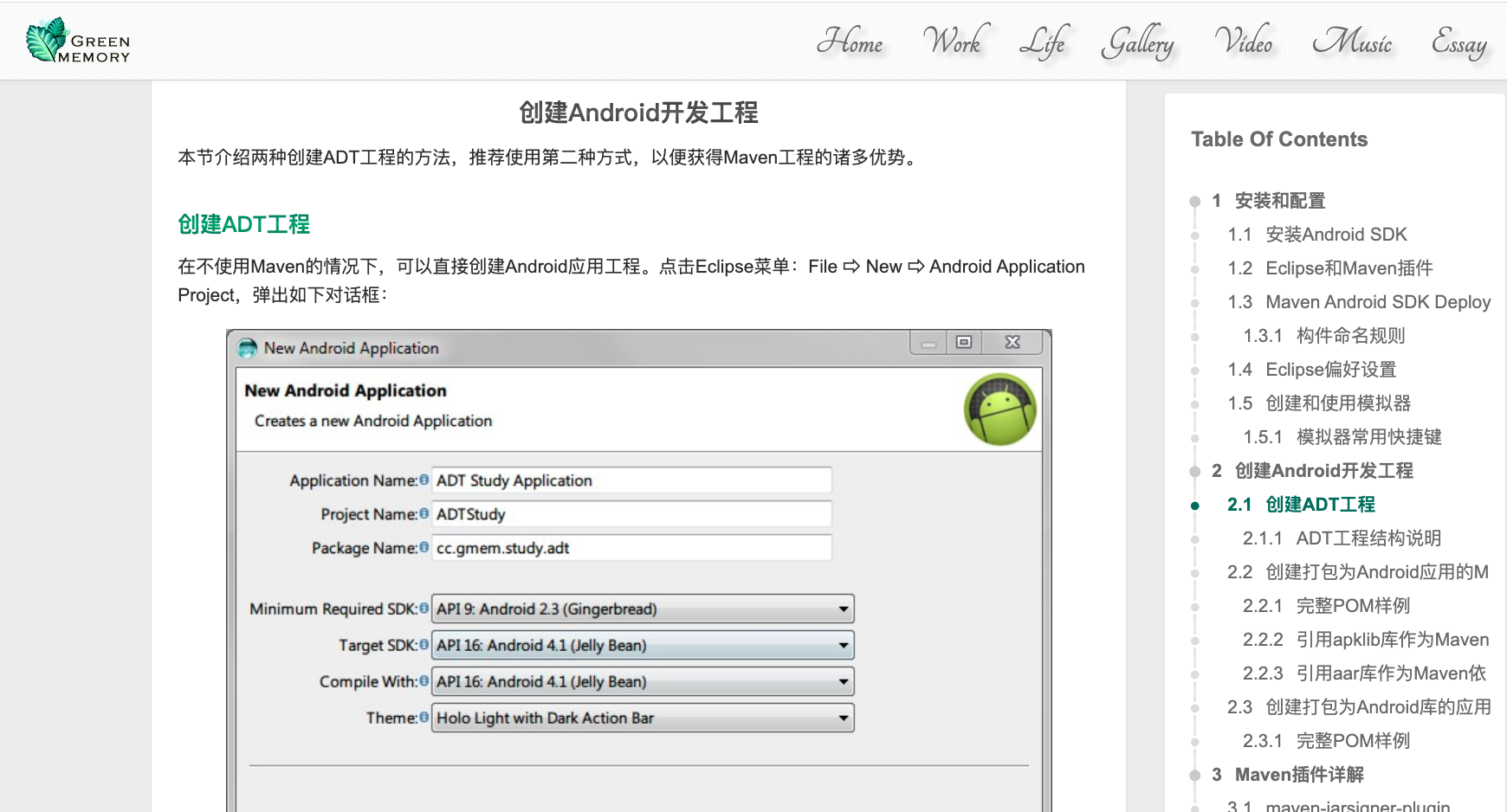This screenshot has width=1507, height=812.
Task: Go to 1.4 Eclipse偏好设置
Action: [1311, 370]
